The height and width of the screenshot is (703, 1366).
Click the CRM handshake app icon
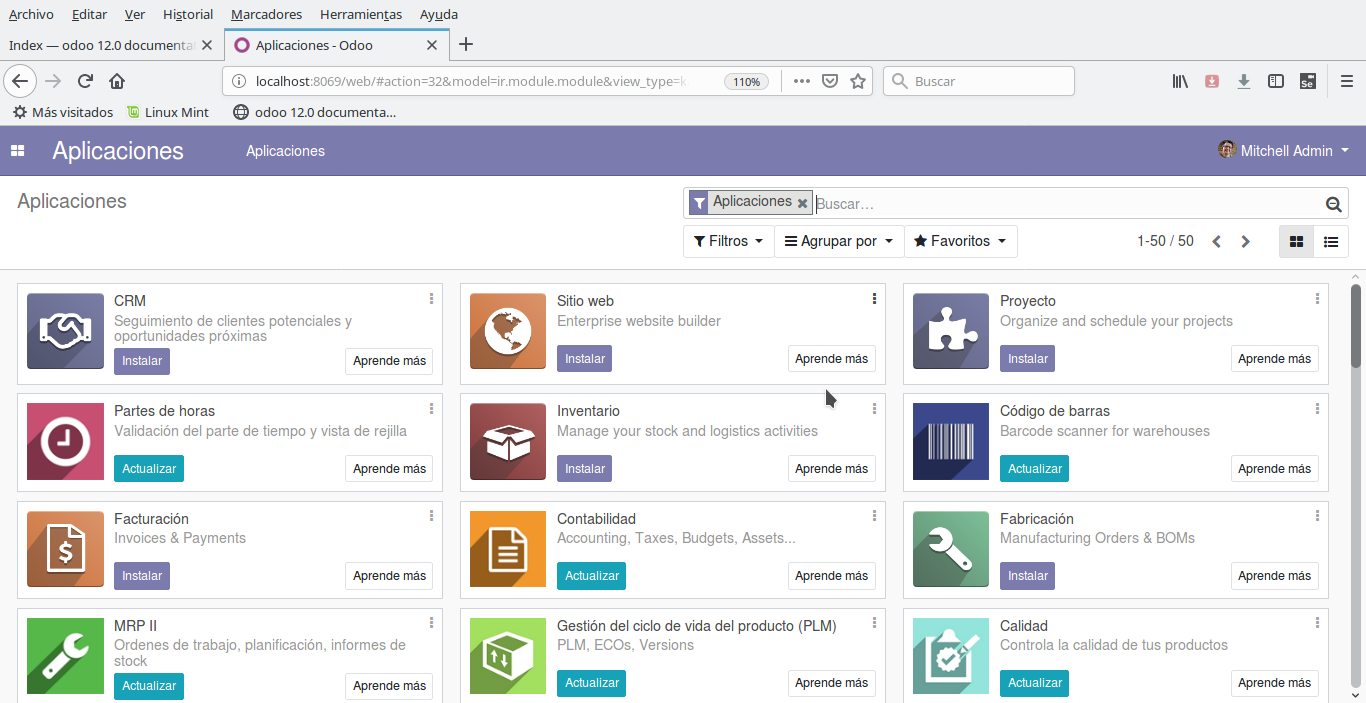(x=64, y=331)
